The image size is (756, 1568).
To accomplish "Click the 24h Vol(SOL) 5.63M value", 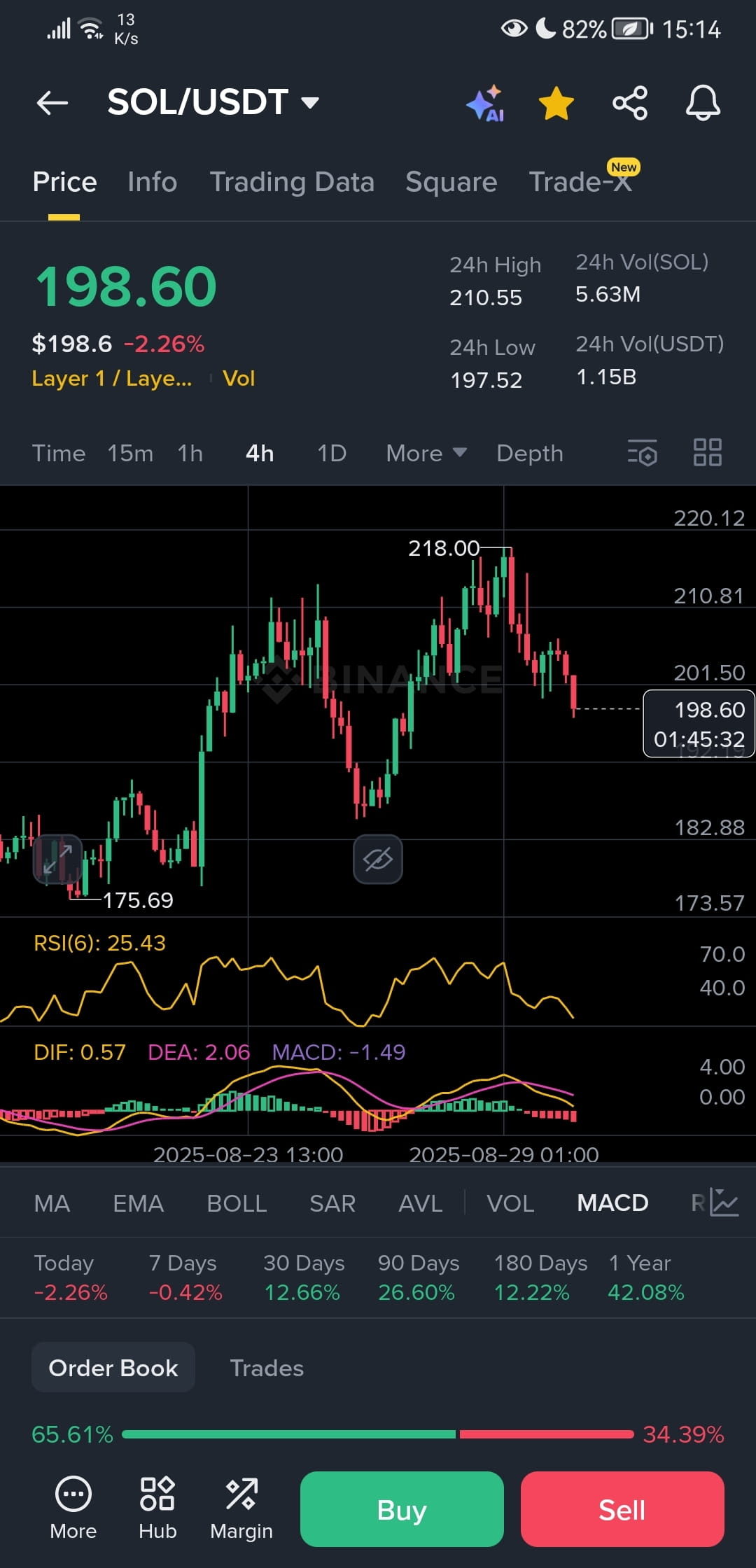I will pyautogui.click(x=608, y=295).
